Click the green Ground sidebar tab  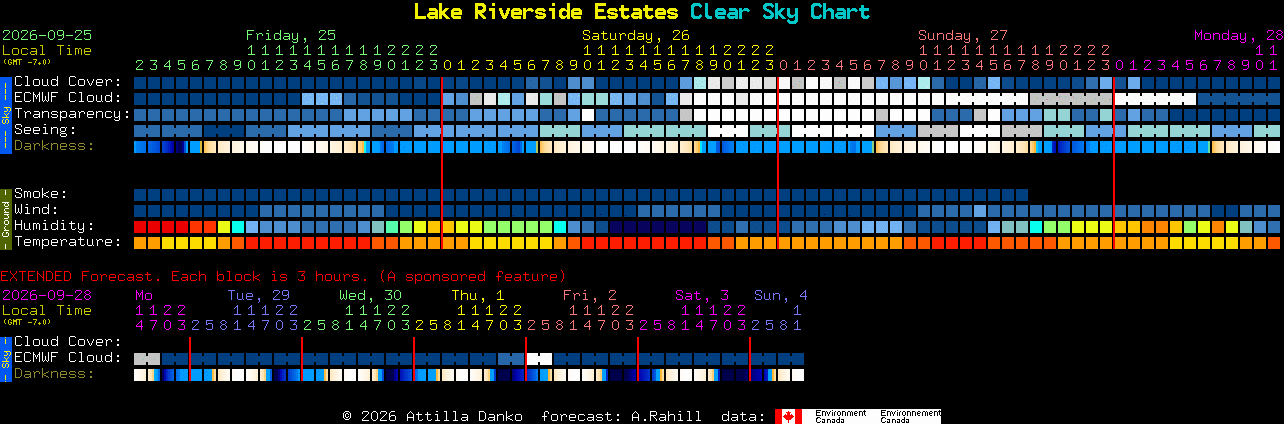tap(5, 217)
